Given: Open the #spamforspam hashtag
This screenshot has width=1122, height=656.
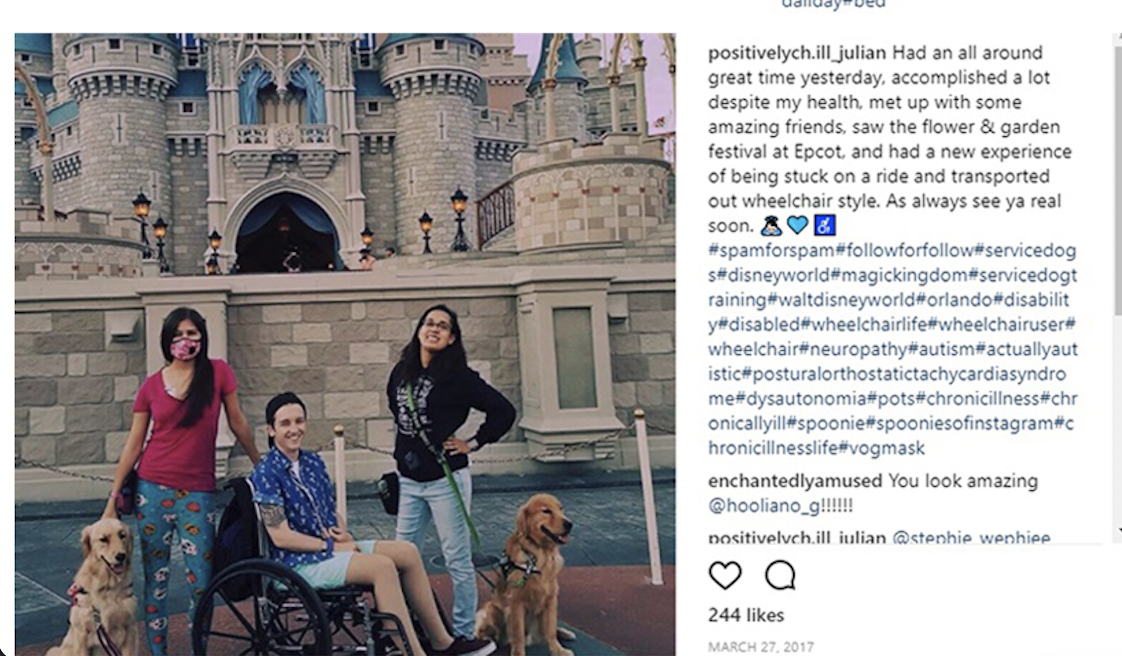Looking at the screenshot, I should click(x=771, y=250).
